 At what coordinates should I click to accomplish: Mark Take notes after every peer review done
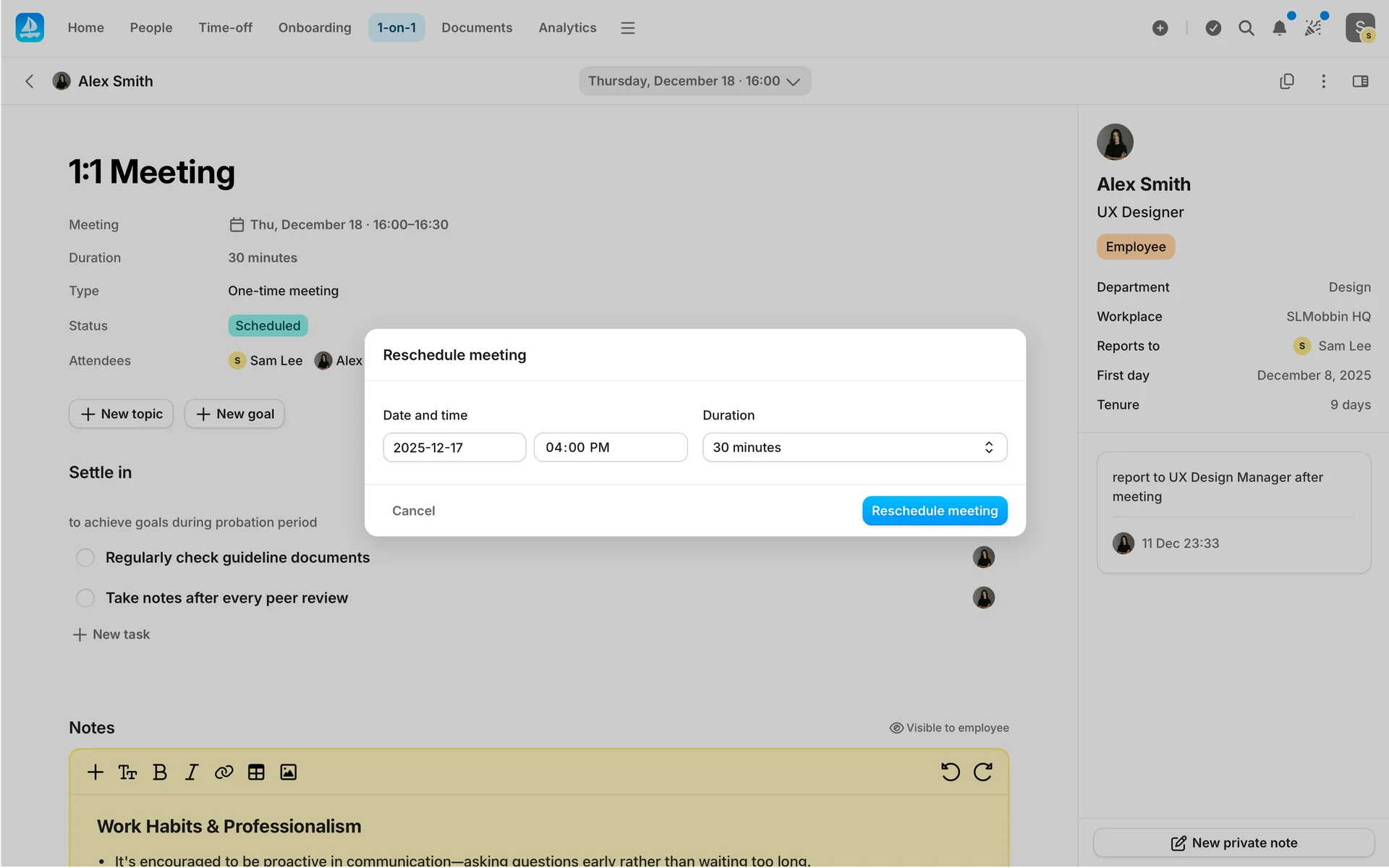pyautogui.click(x=85, y=598)
